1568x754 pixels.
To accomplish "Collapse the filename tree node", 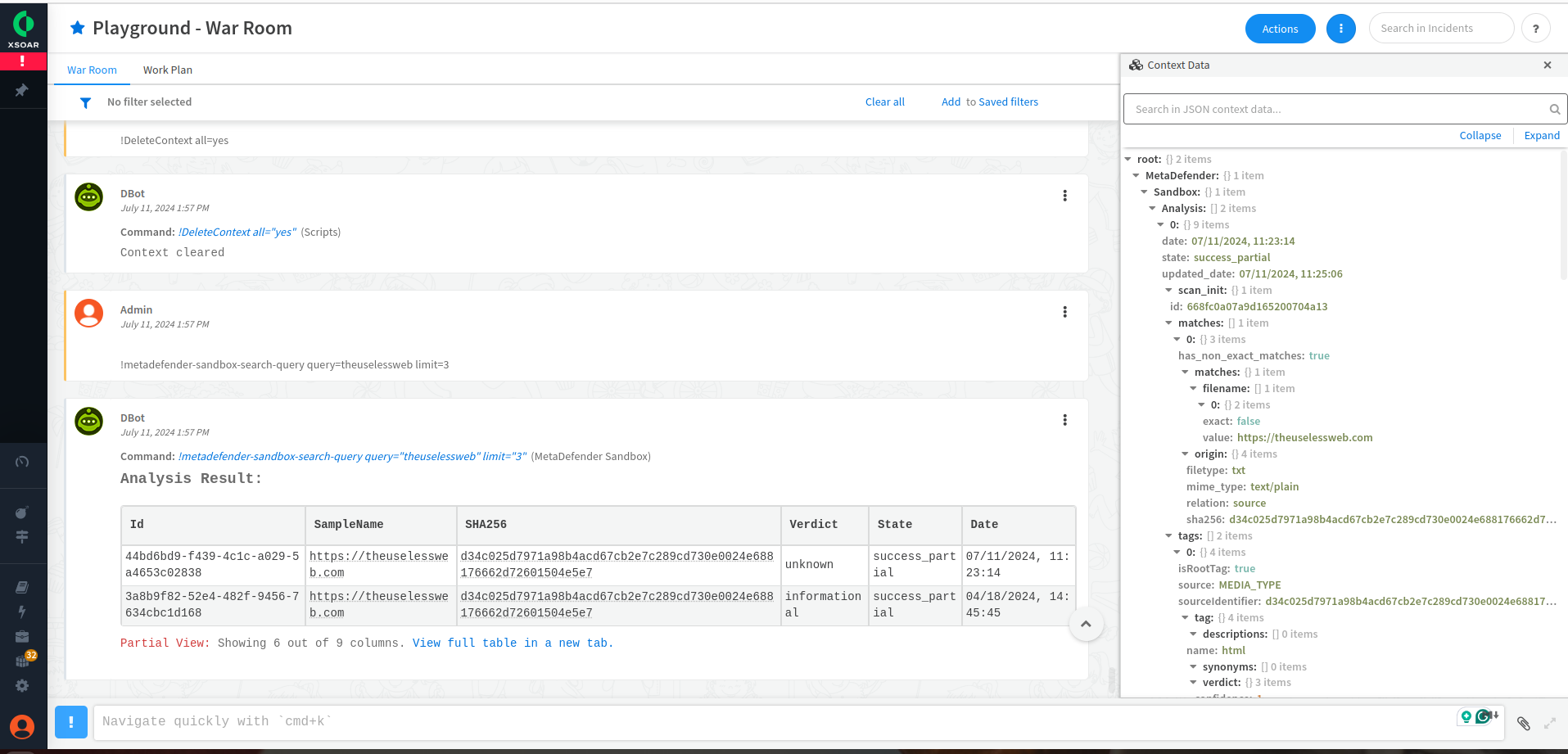I will click(1194, 389).
